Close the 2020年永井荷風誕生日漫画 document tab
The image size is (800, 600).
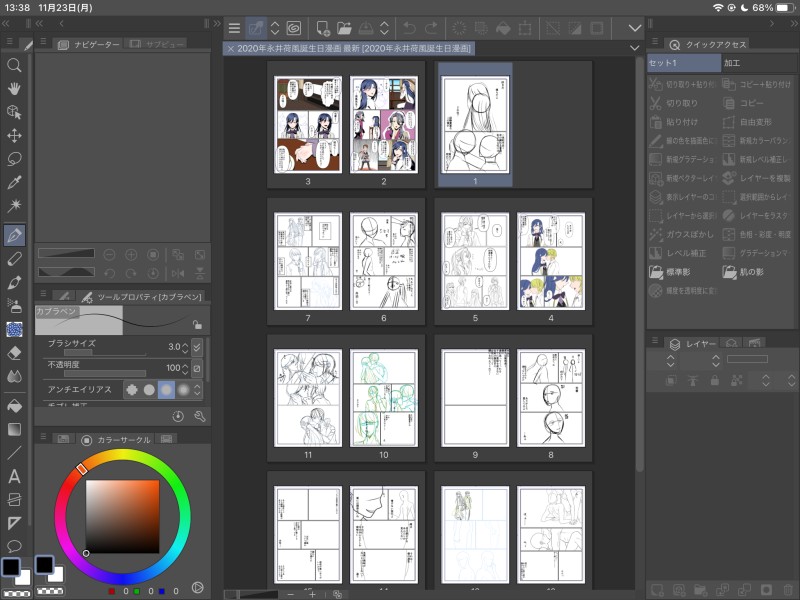tap(231, 48)
